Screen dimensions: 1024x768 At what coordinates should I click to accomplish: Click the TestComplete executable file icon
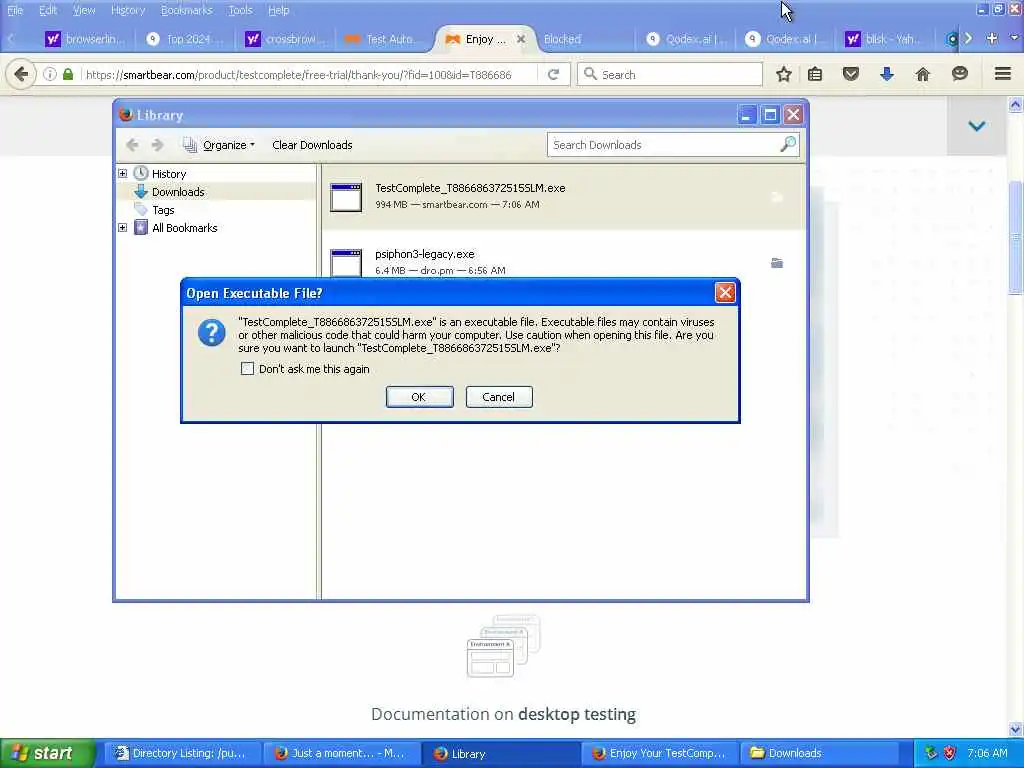tap(346, 197)
